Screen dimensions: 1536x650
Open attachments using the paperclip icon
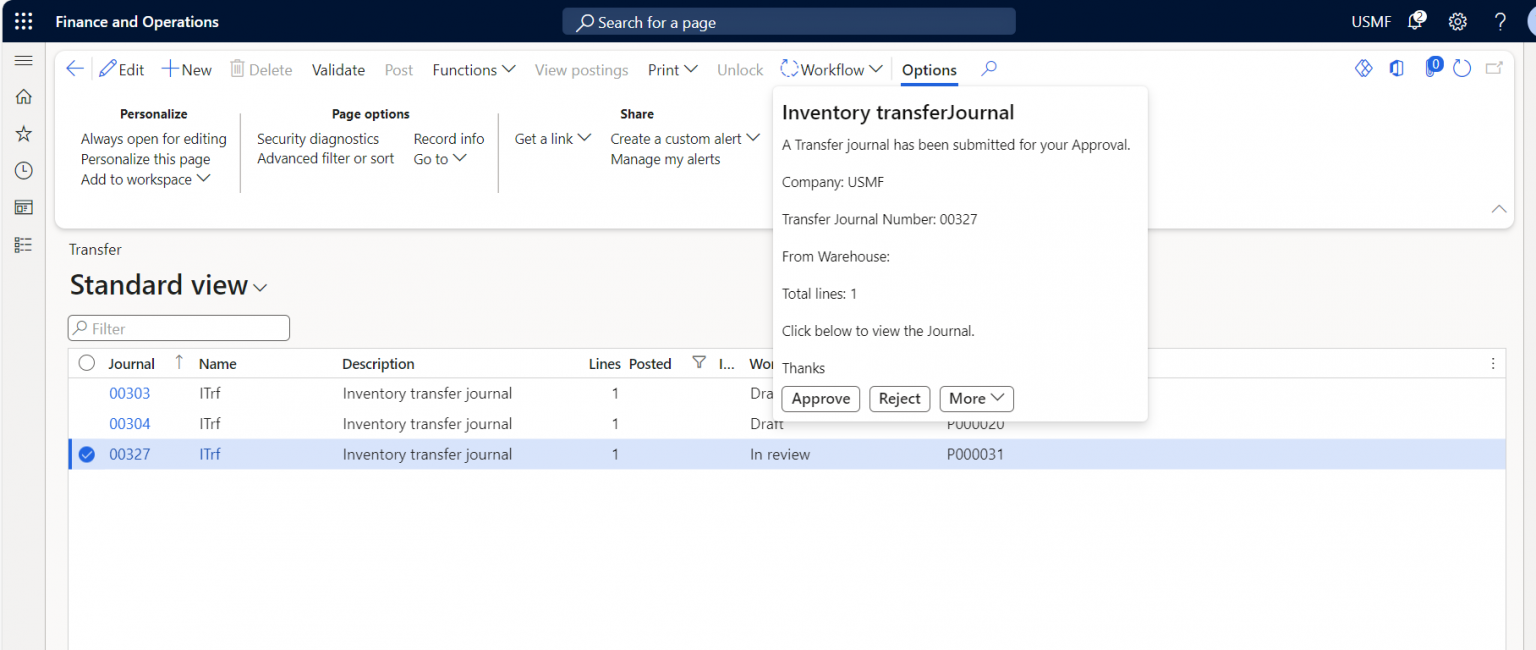1433,68
